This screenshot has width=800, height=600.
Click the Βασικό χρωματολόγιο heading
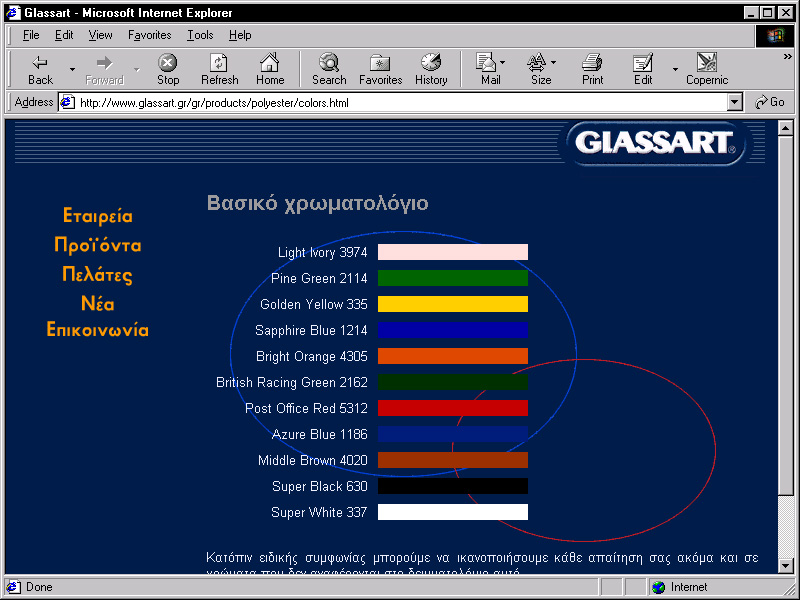click(x=317, y=203)
